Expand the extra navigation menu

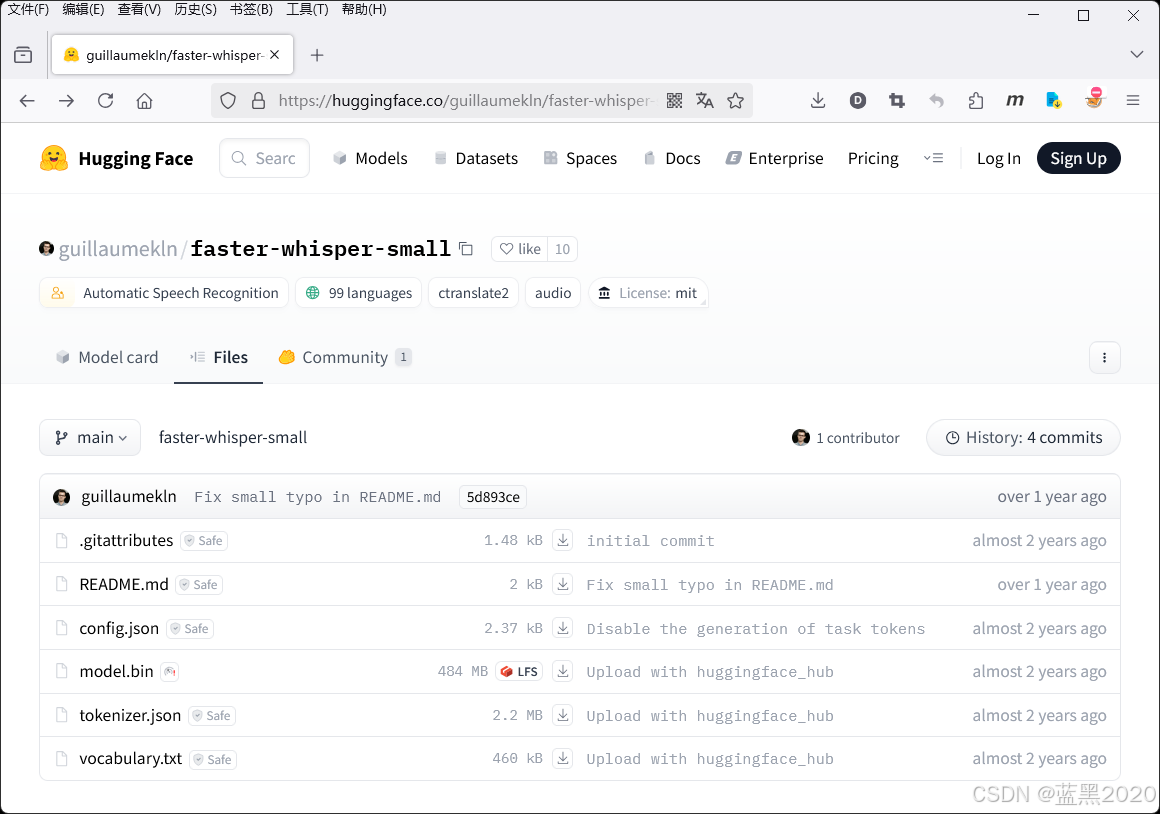pos(933,158)
